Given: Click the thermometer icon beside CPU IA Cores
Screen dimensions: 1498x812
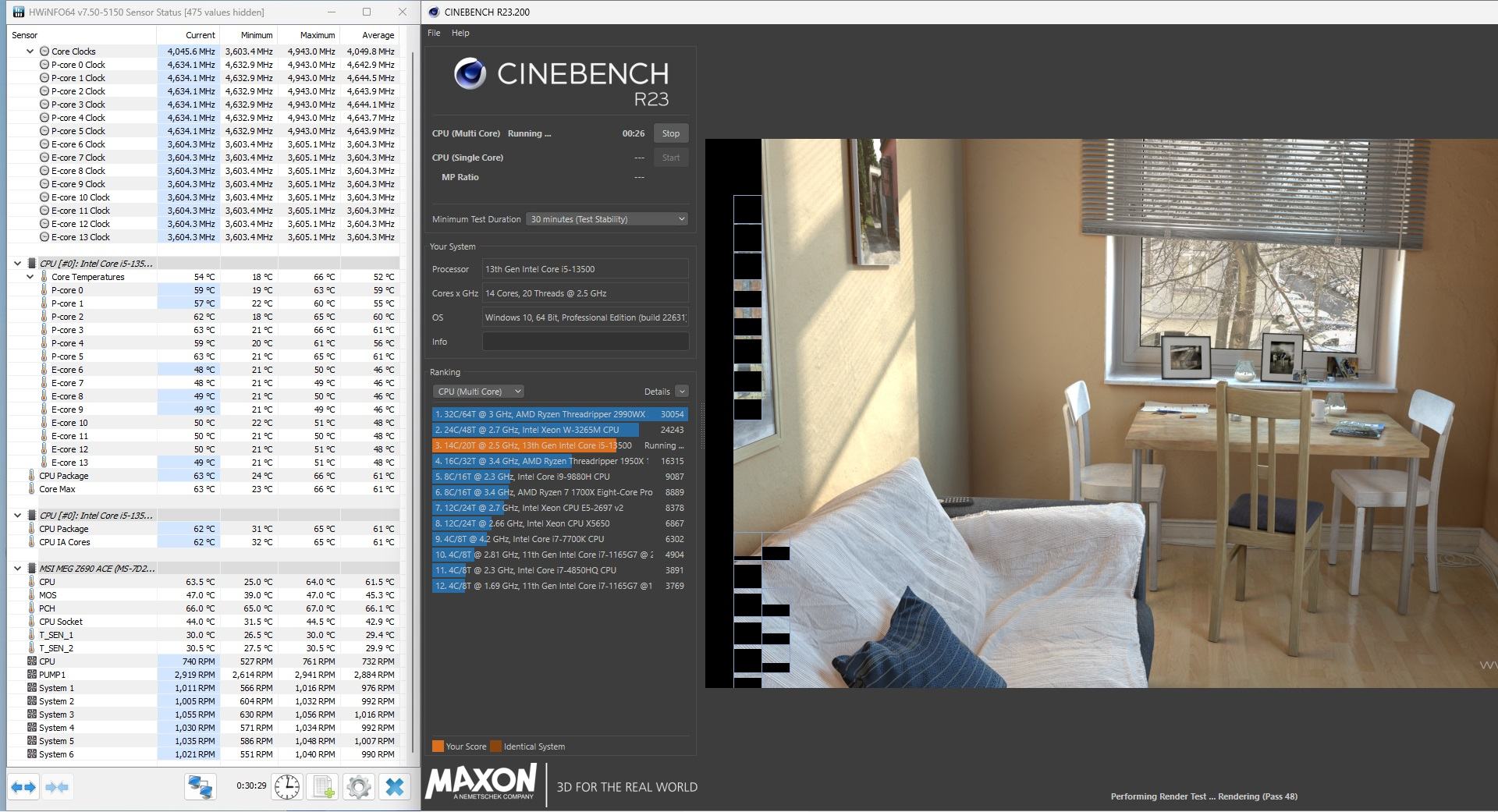Looking at the screenshot, I should 32,542.
